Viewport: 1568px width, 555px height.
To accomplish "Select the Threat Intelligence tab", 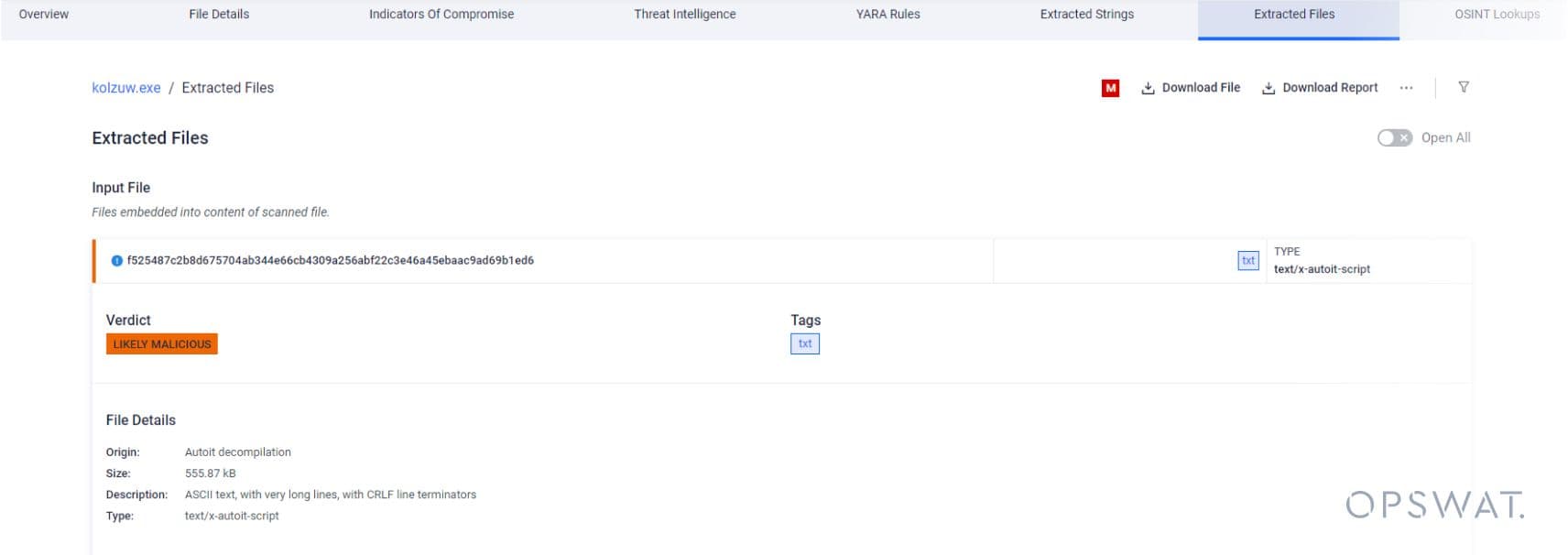I will (685, 15).
